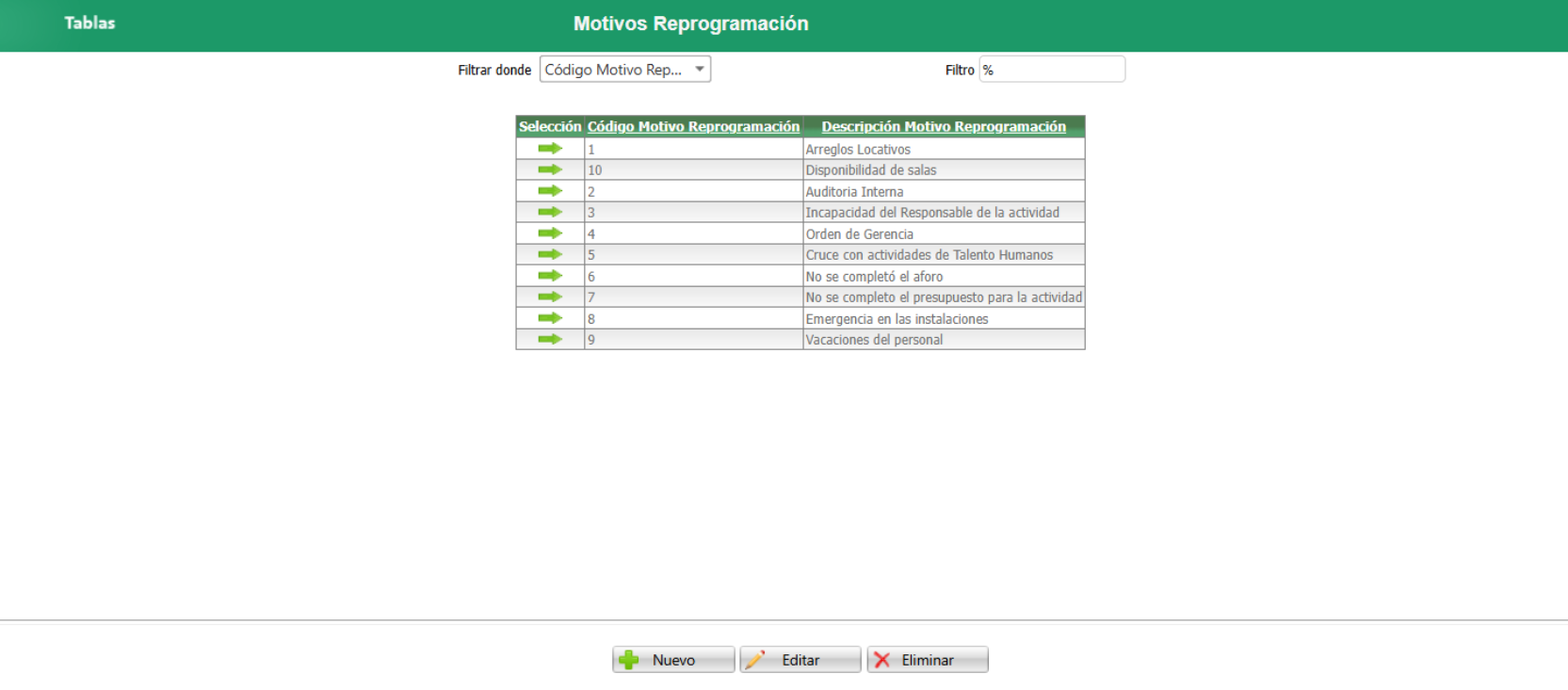Select arrow for No se completó el aforo
Screen dimensions: 1568x690
[x=550, y=276]
